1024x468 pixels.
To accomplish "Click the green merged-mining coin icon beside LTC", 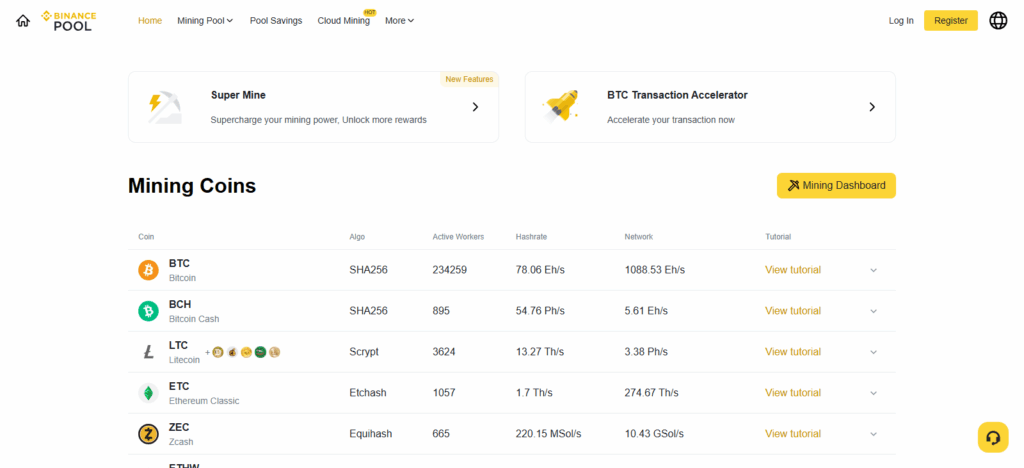I will pos(261,352).
